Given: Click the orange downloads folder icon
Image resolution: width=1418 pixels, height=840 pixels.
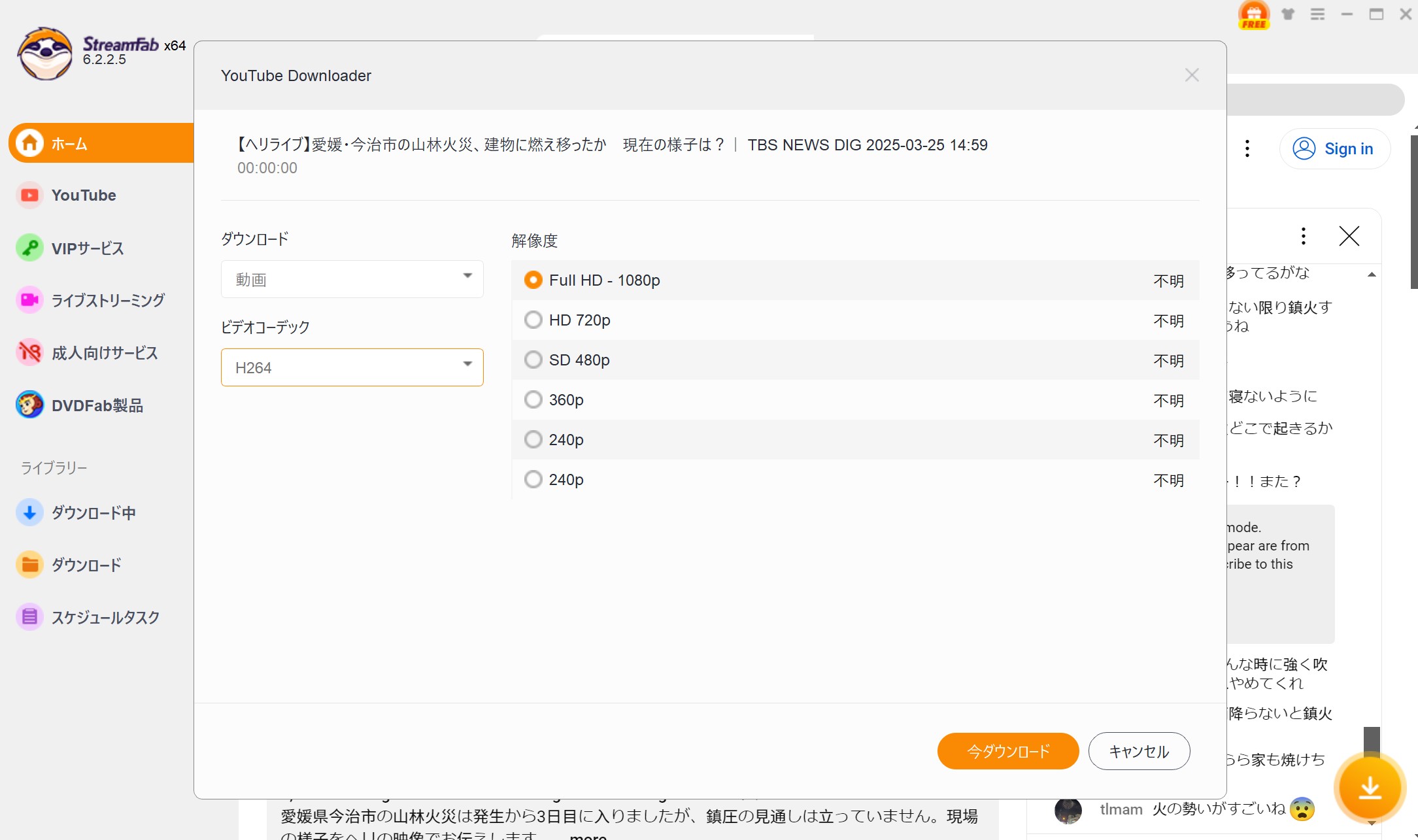Looking at the screenshot, I should [x=29, y=565].
